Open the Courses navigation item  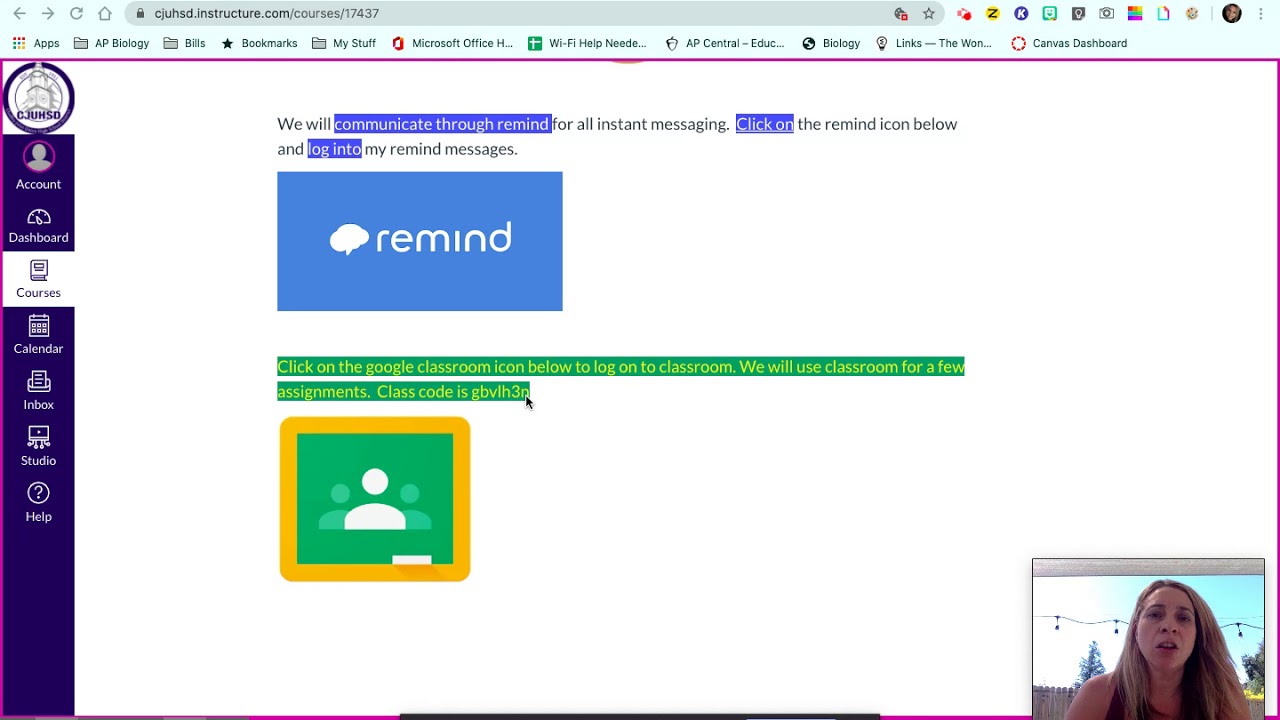pos(38,280)
